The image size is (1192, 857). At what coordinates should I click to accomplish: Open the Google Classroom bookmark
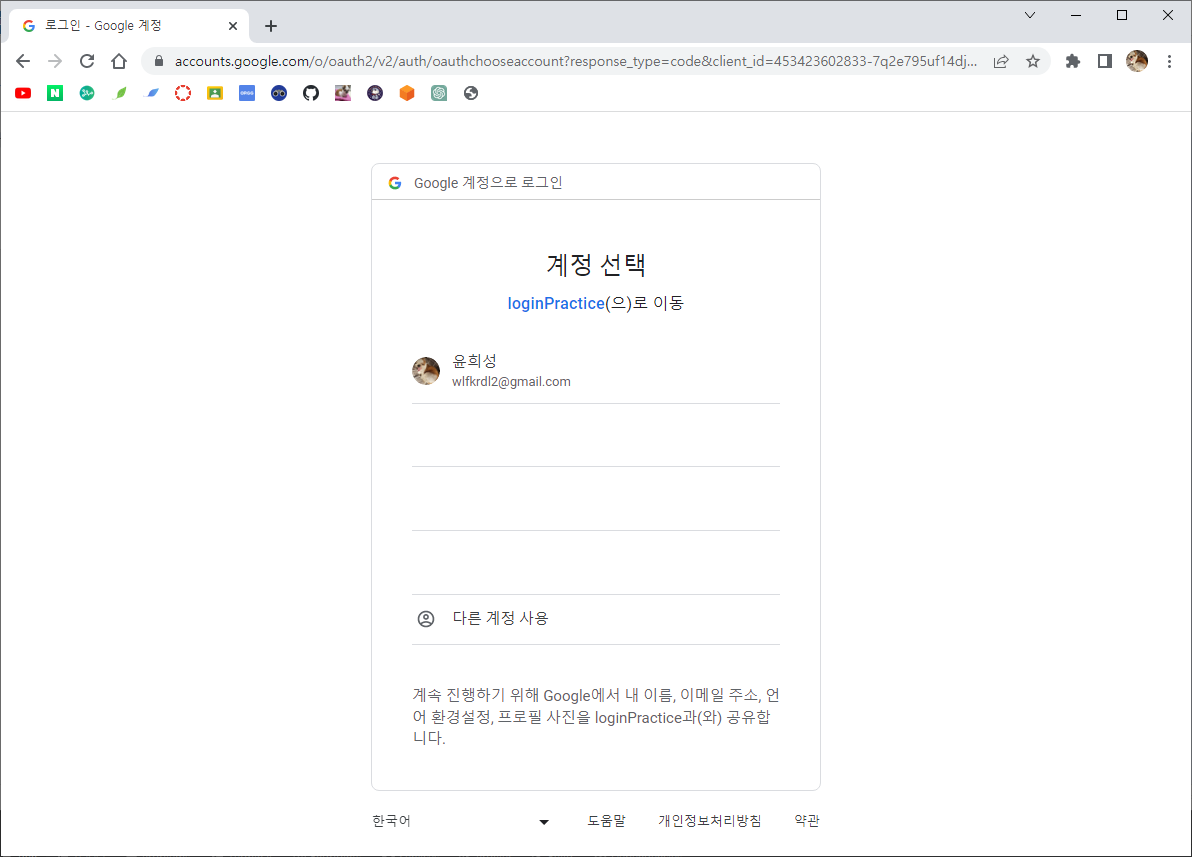(215, 93)
